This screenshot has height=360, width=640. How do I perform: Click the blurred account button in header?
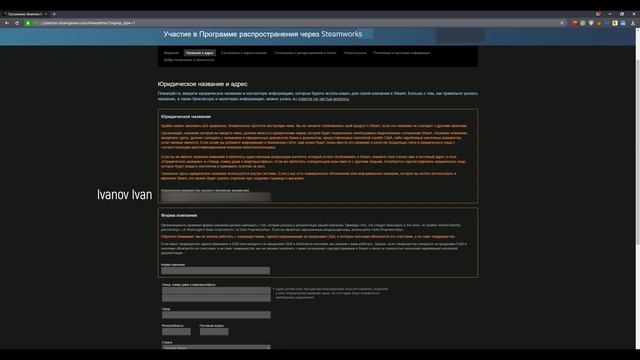(x=460, y=35)
